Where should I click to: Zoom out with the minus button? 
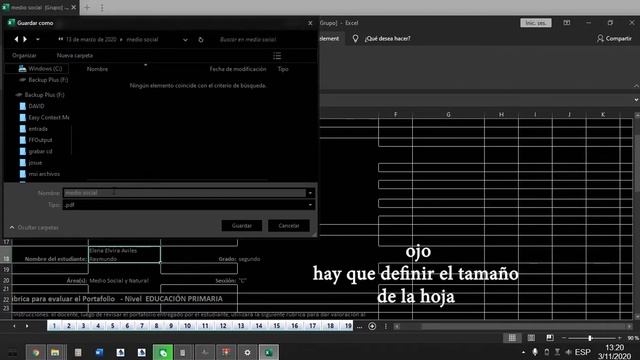pos(564,338)
